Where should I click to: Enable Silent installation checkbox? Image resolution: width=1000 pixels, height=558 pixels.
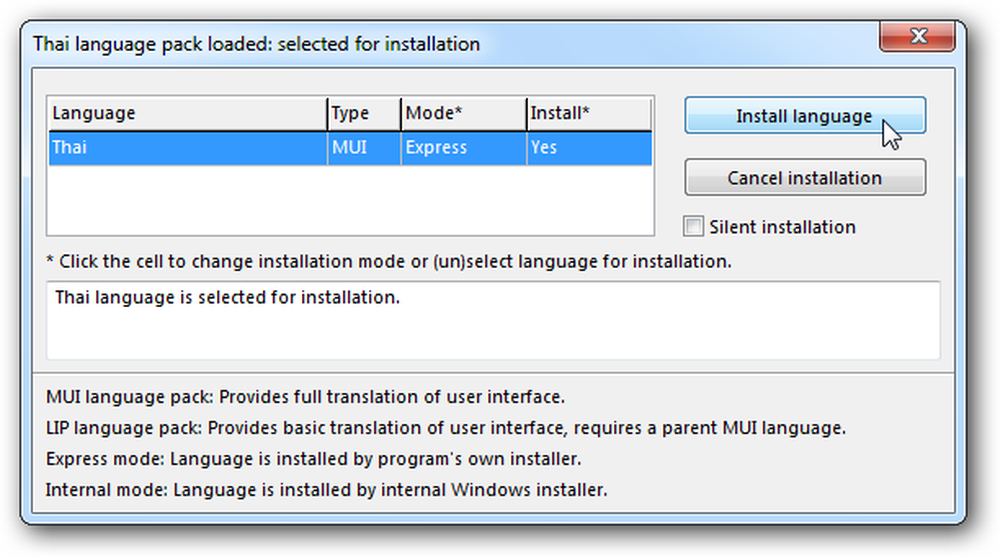[693, 226]
